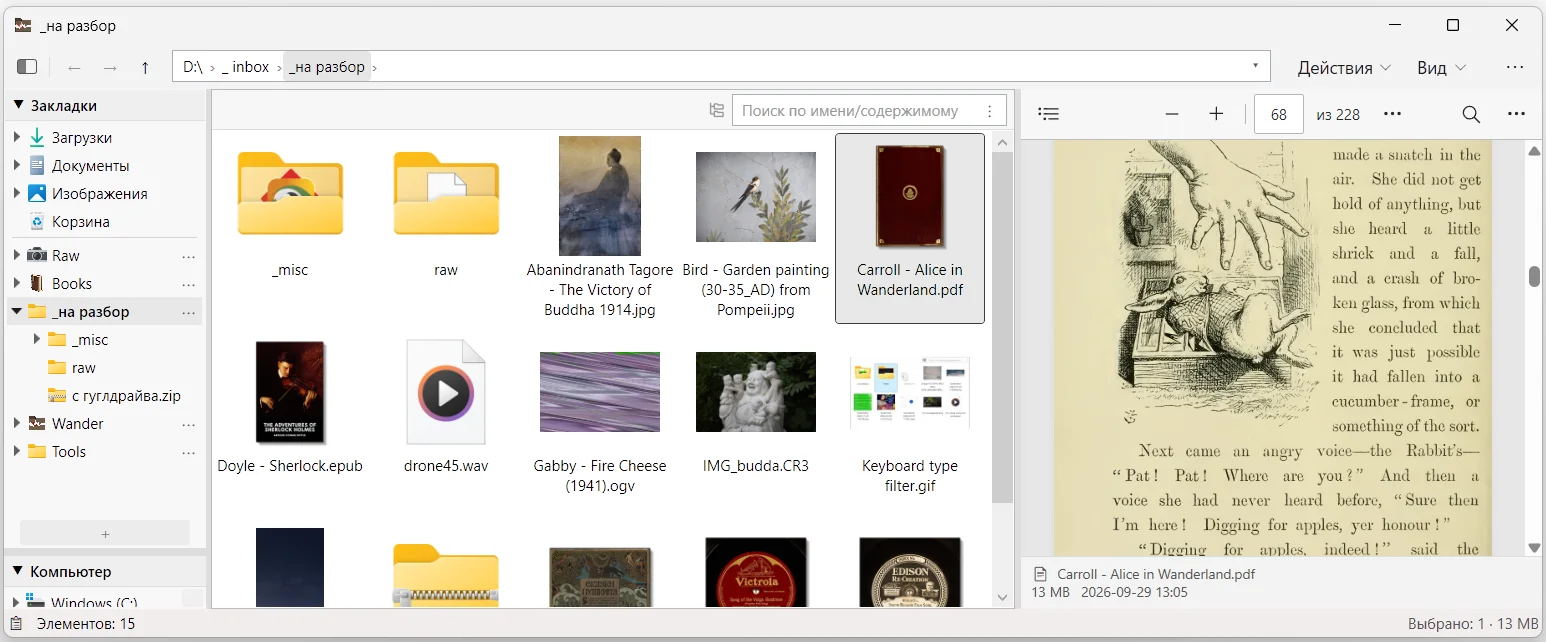The height and width of the screenshot is (642, 1546).
Task: Expand the Загрузки tree item
Action: (x=17, y=137)
